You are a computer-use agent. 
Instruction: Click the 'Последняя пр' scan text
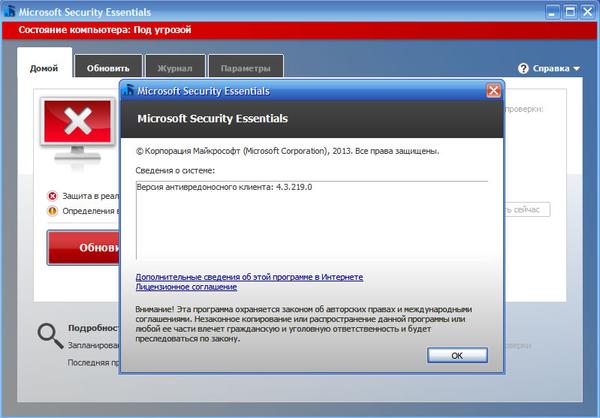pos(94,362)
